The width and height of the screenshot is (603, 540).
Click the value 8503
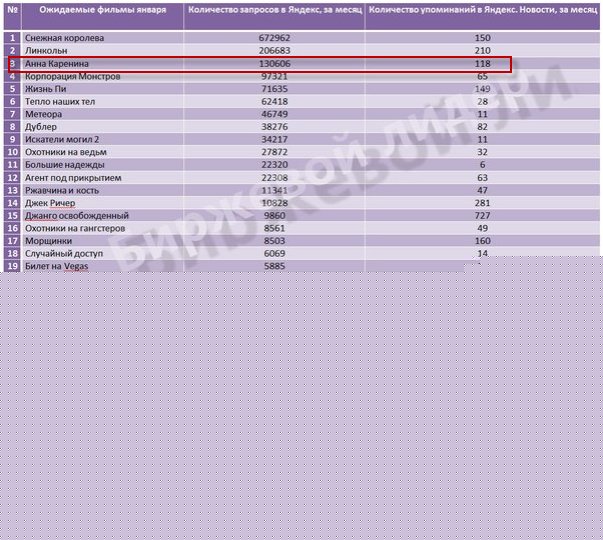(x=274, y=241)
